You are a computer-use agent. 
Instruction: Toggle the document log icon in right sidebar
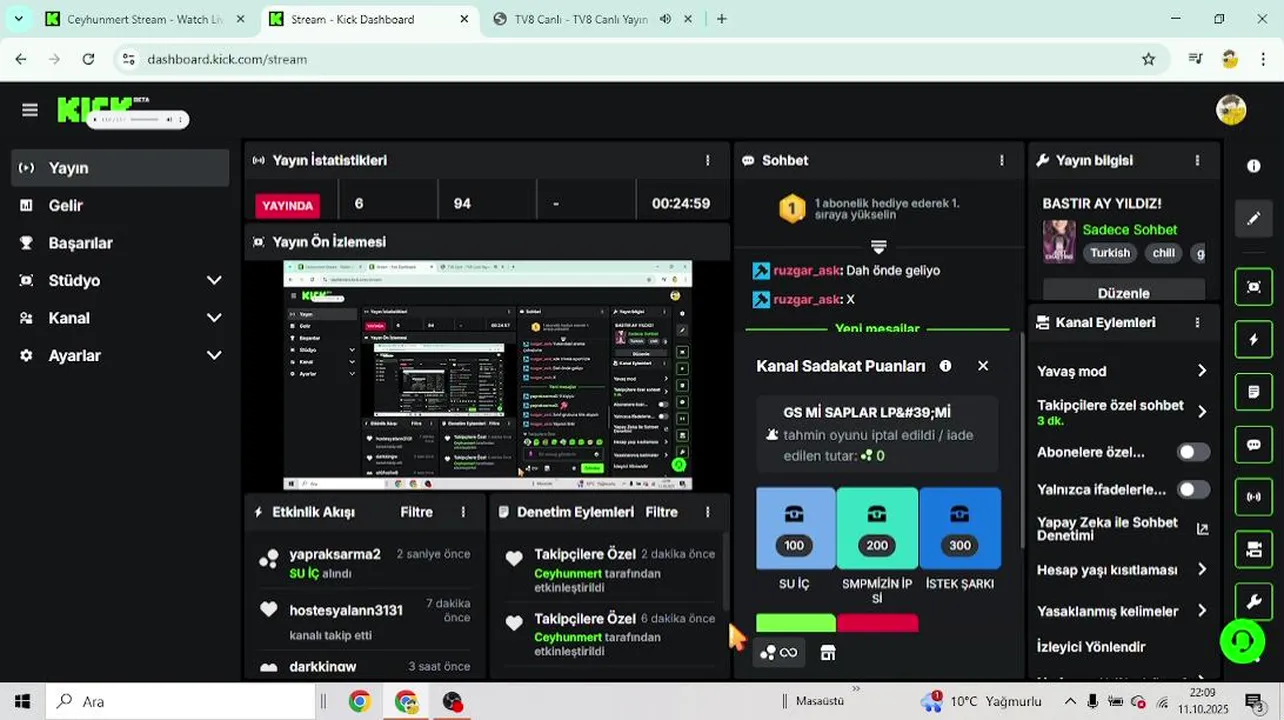[1254, 392]
